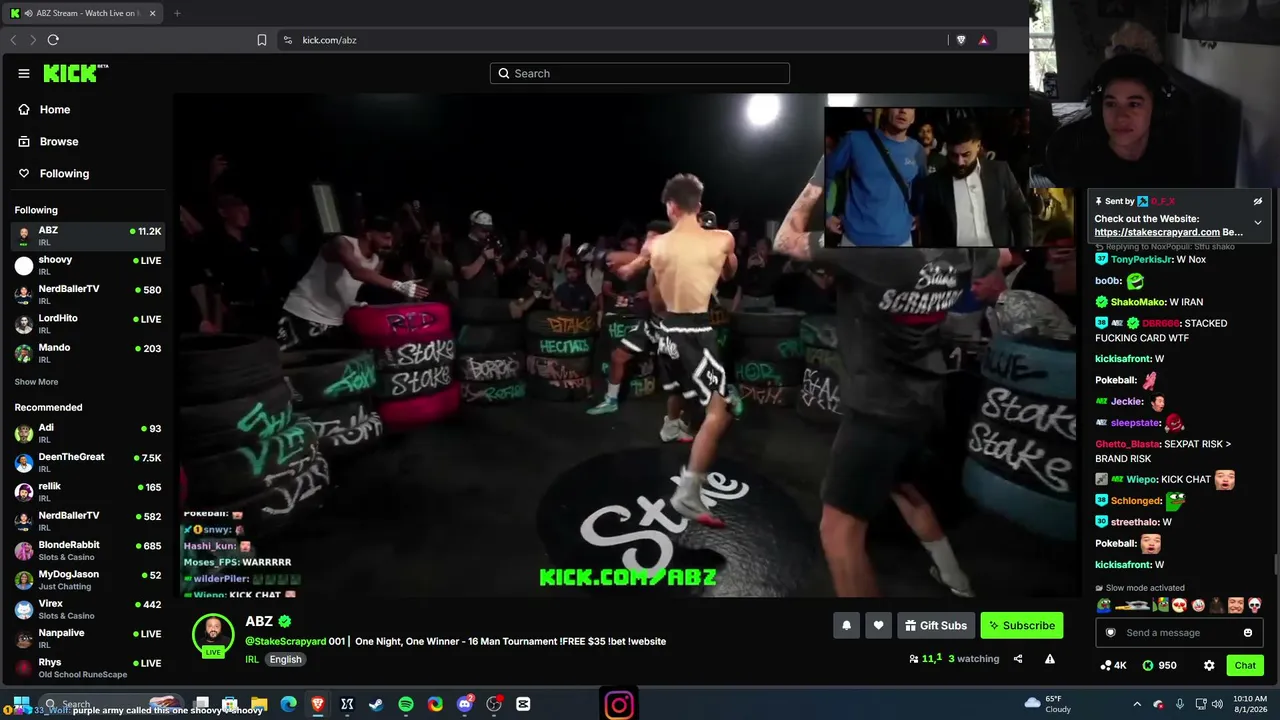
Task: Open the Kicks balance showing 950
Action: (x=1159, y=665)
